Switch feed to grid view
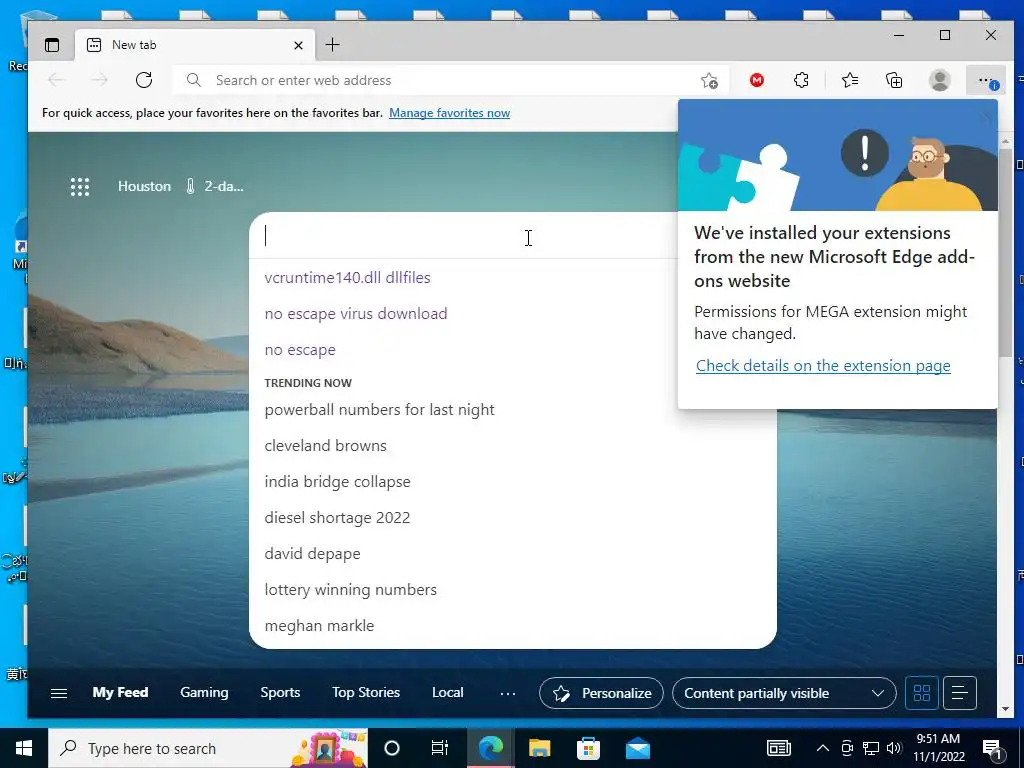 pyautogui.click(x=921, y=693)
